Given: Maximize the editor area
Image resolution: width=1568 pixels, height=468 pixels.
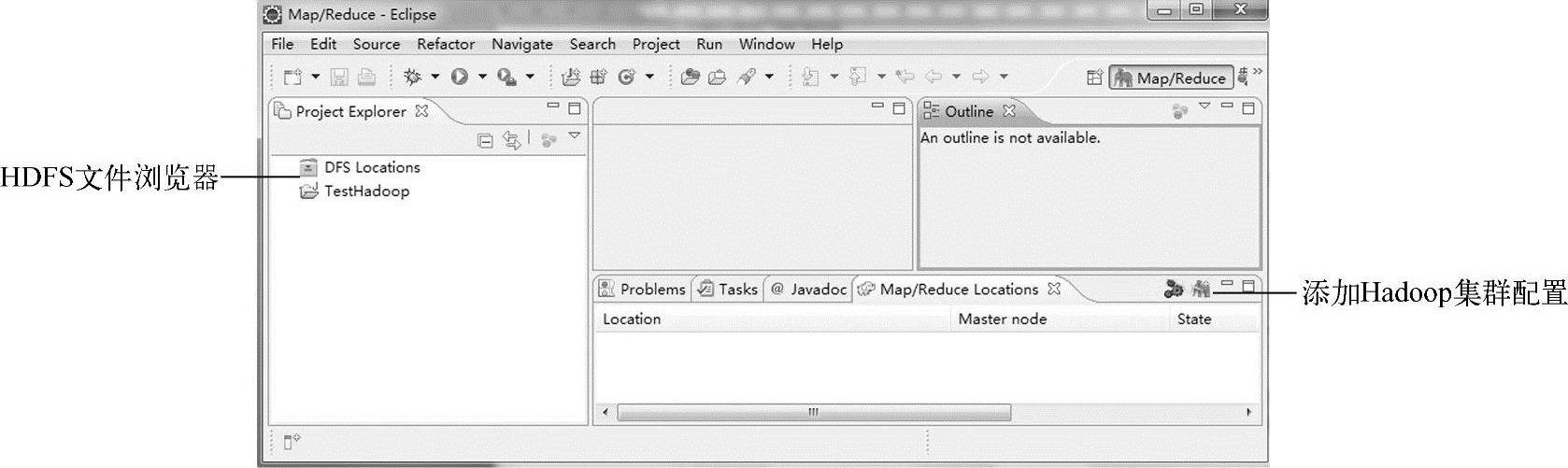Looking at the screenshot, I should click(x=899, y=108).
